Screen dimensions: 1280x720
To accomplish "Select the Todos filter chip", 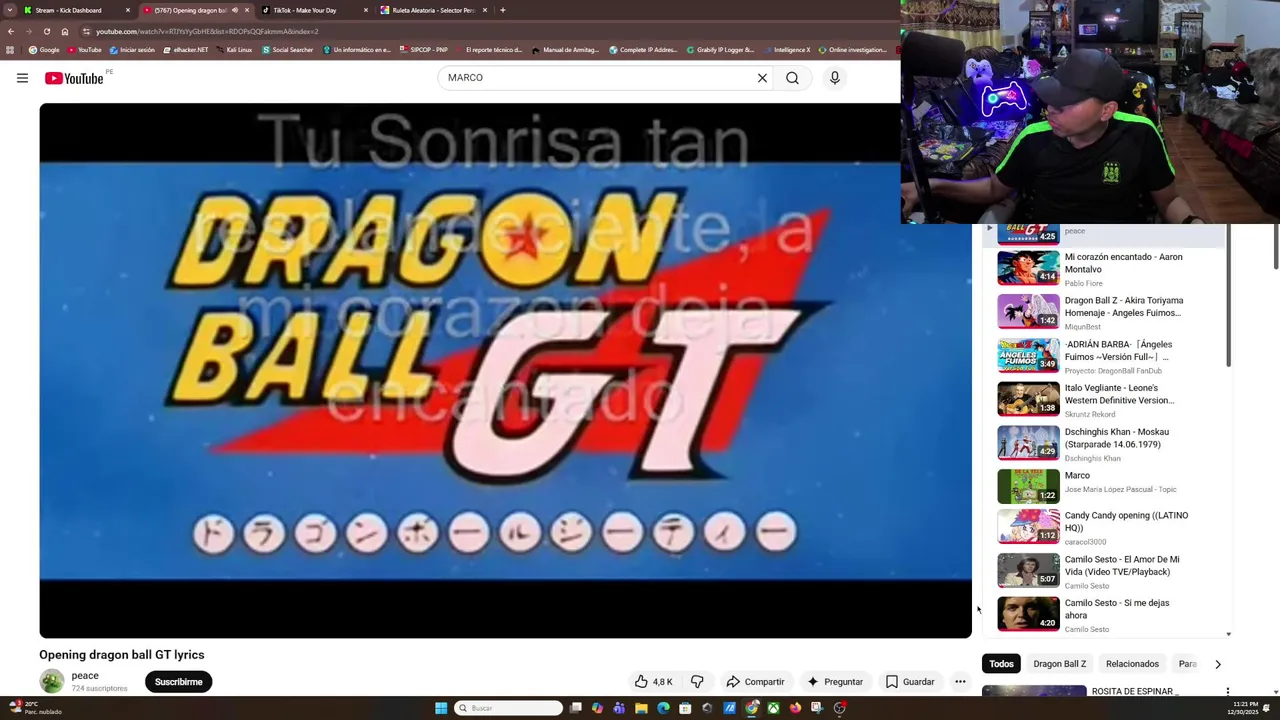I will point(1001,664).
